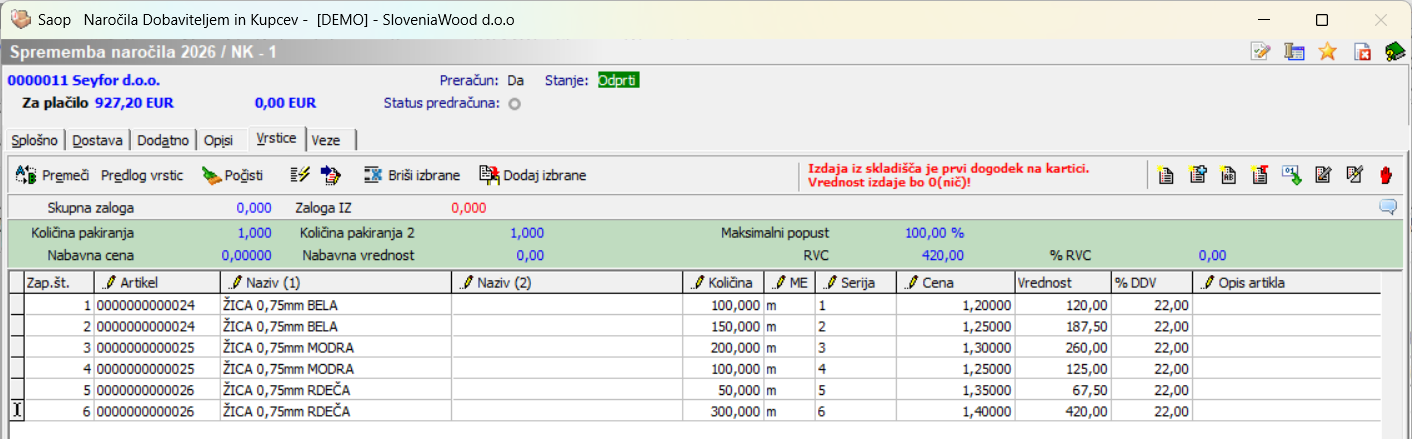1412x439 pixels.
Task: Click article cell 0000000000024 in row 1
Action: [155, 303]
